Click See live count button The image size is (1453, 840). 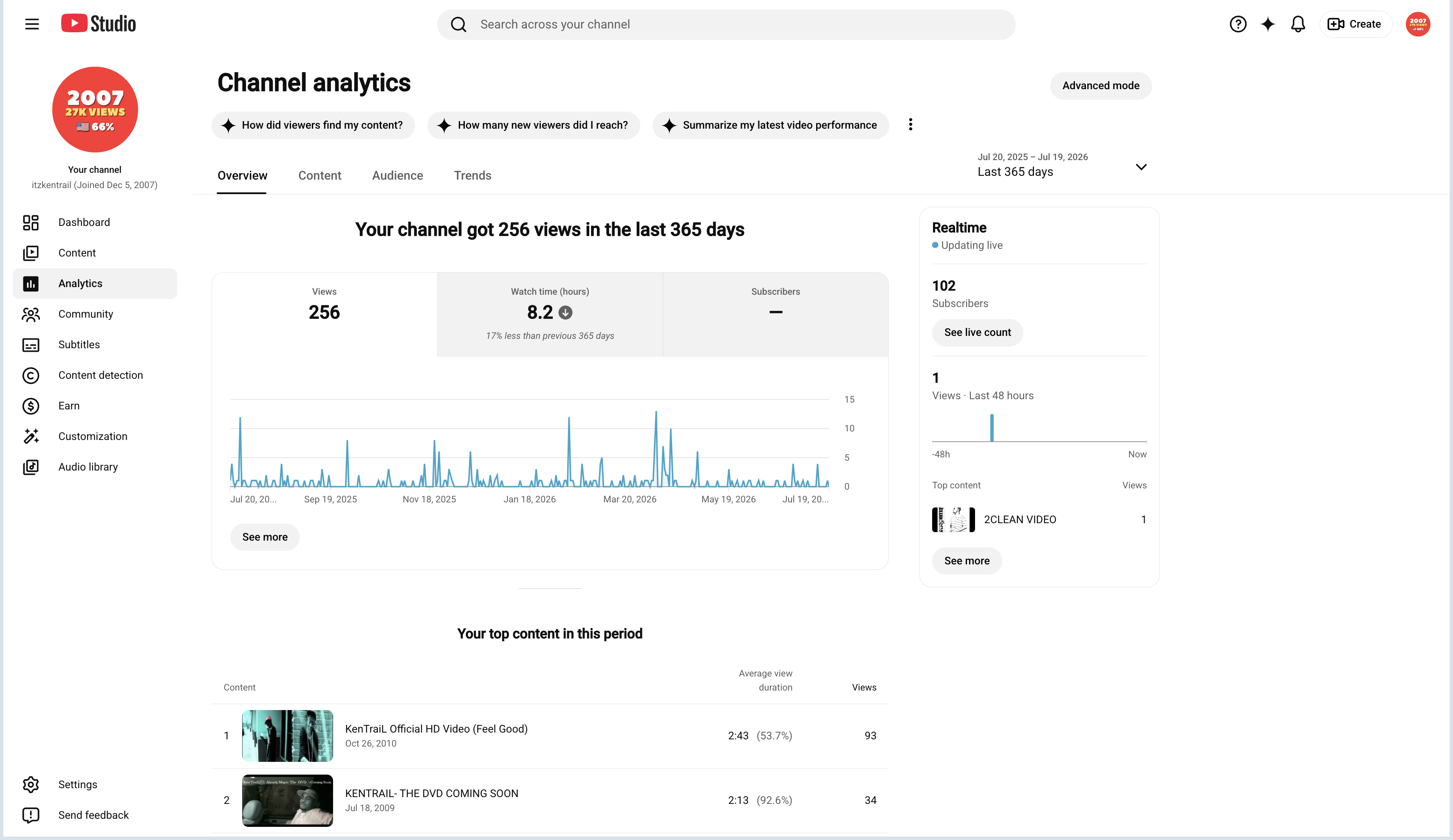(977, 333)
